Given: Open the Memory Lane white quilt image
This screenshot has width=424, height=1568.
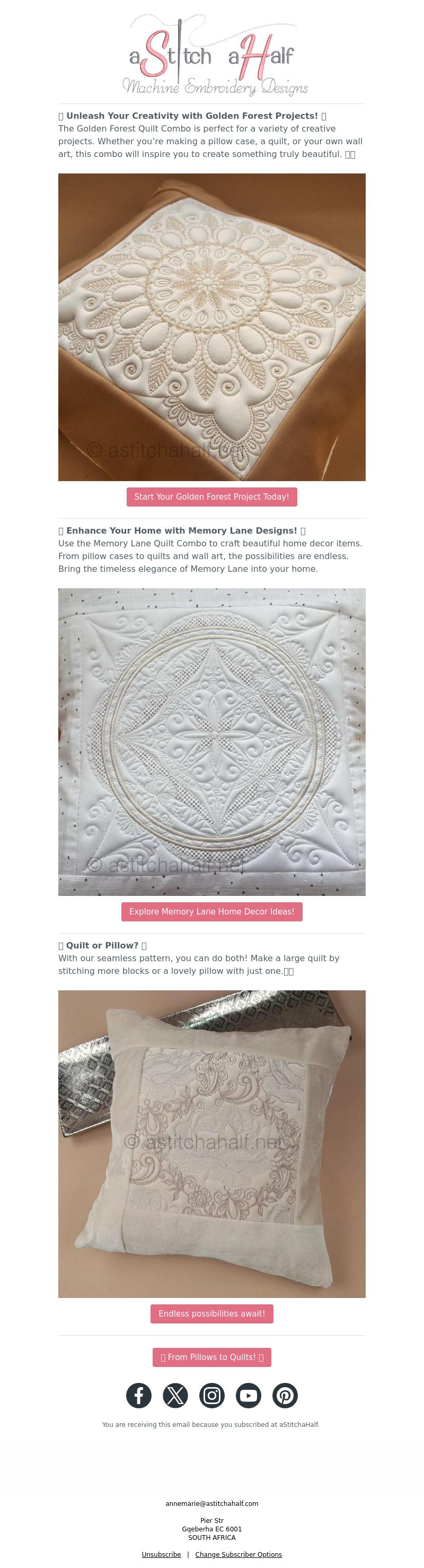Looking at the screenshot, I should coord(211,742).
